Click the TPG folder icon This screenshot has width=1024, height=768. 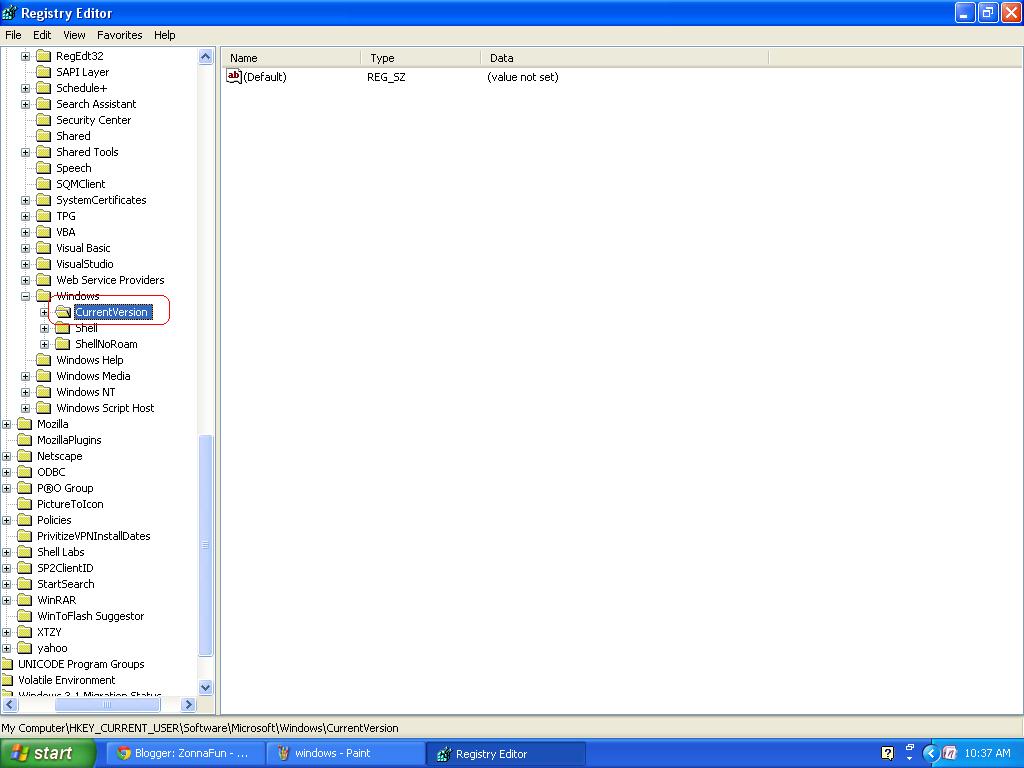[x=44, y=216]
